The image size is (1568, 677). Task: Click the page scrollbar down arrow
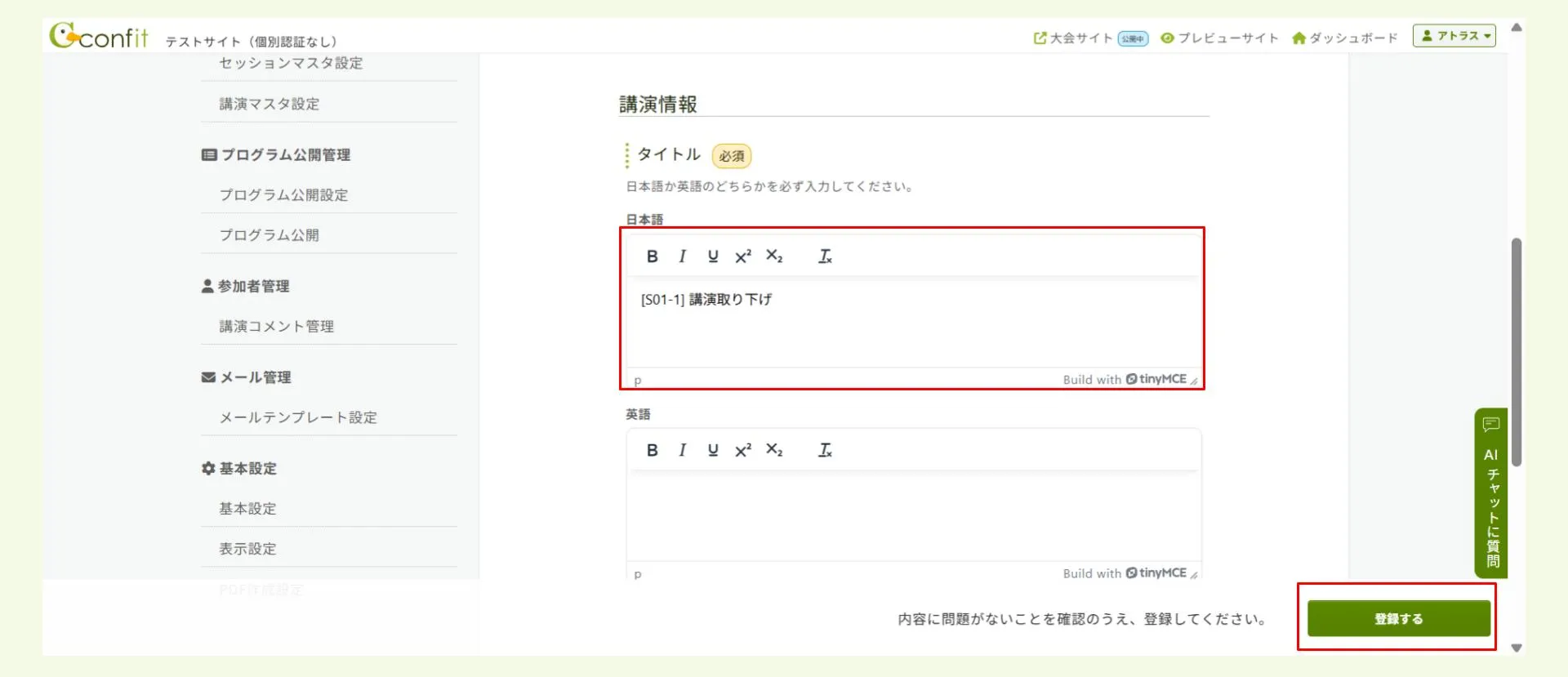tap(1517, 648)
